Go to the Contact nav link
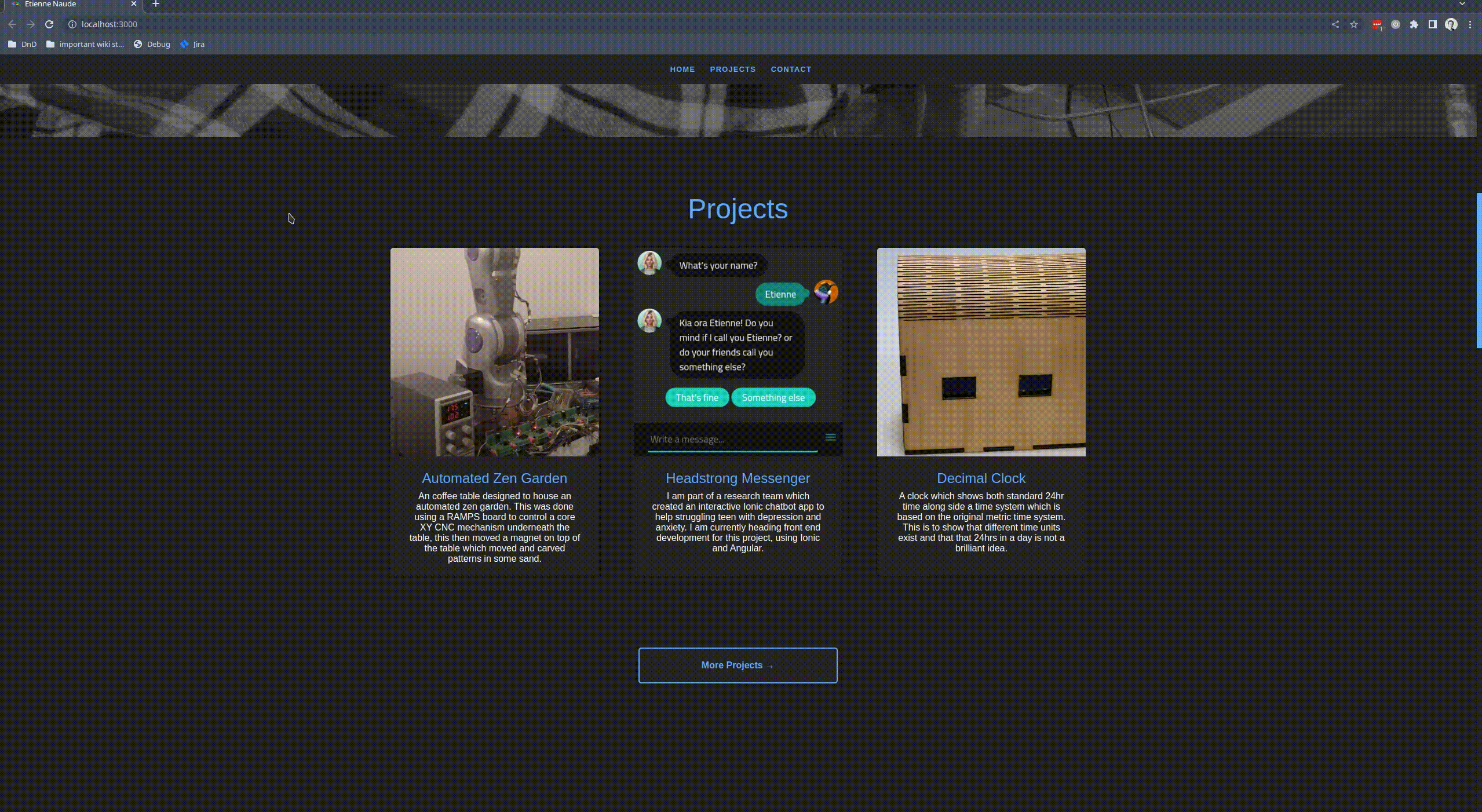The width and height of the screenshot is (1482, 812). pyautogui.click(x=791, y=69)
